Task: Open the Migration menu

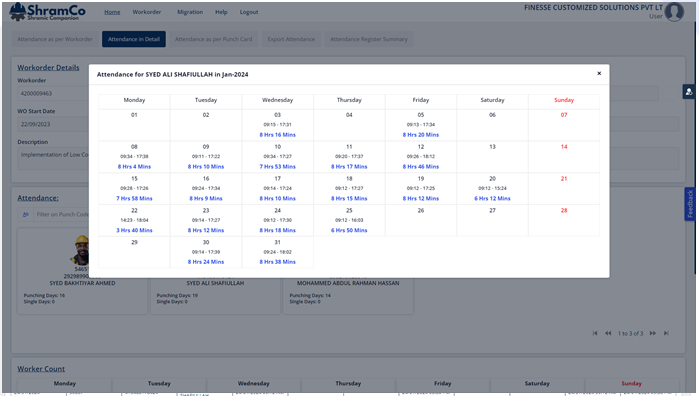Action: click(190, 12)
